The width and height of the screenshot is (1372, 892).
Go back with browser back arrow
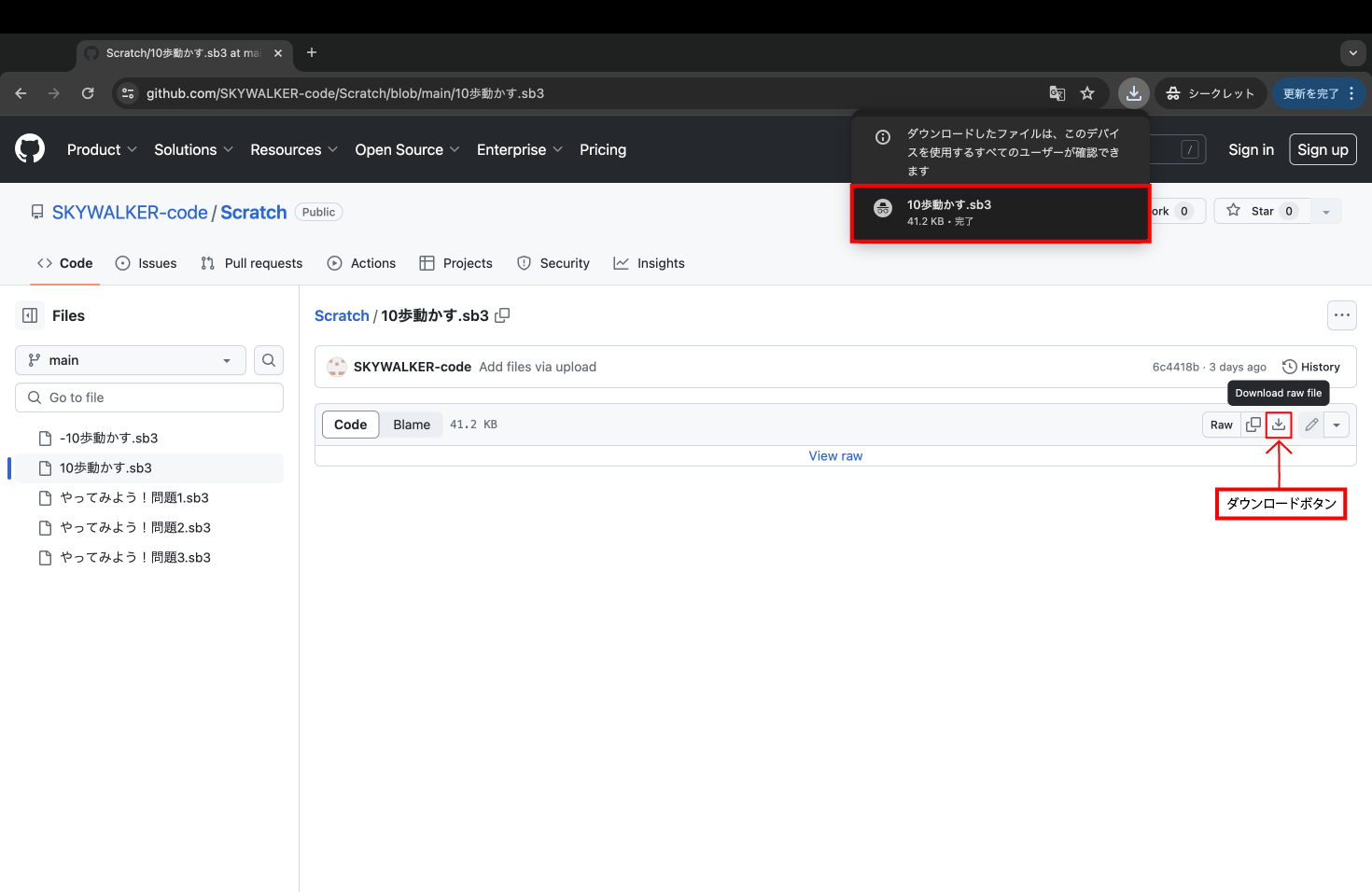click(x=21, y=93)
